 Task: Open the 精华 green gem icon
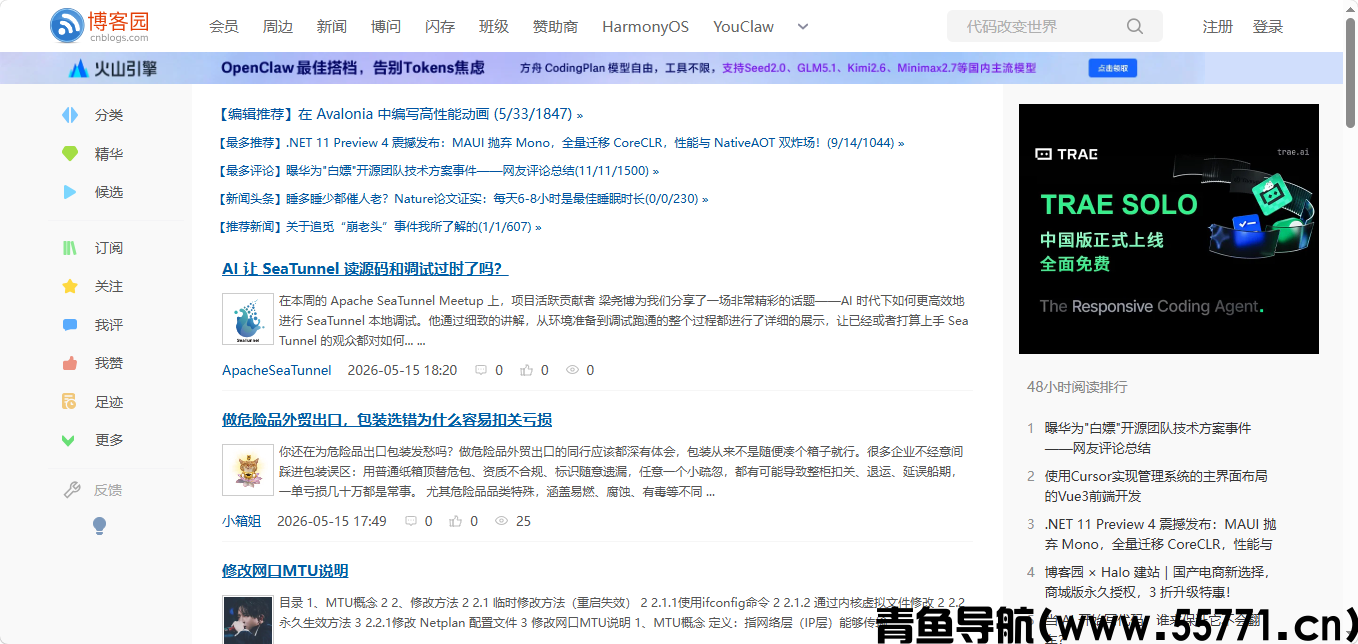coord(70,154)
